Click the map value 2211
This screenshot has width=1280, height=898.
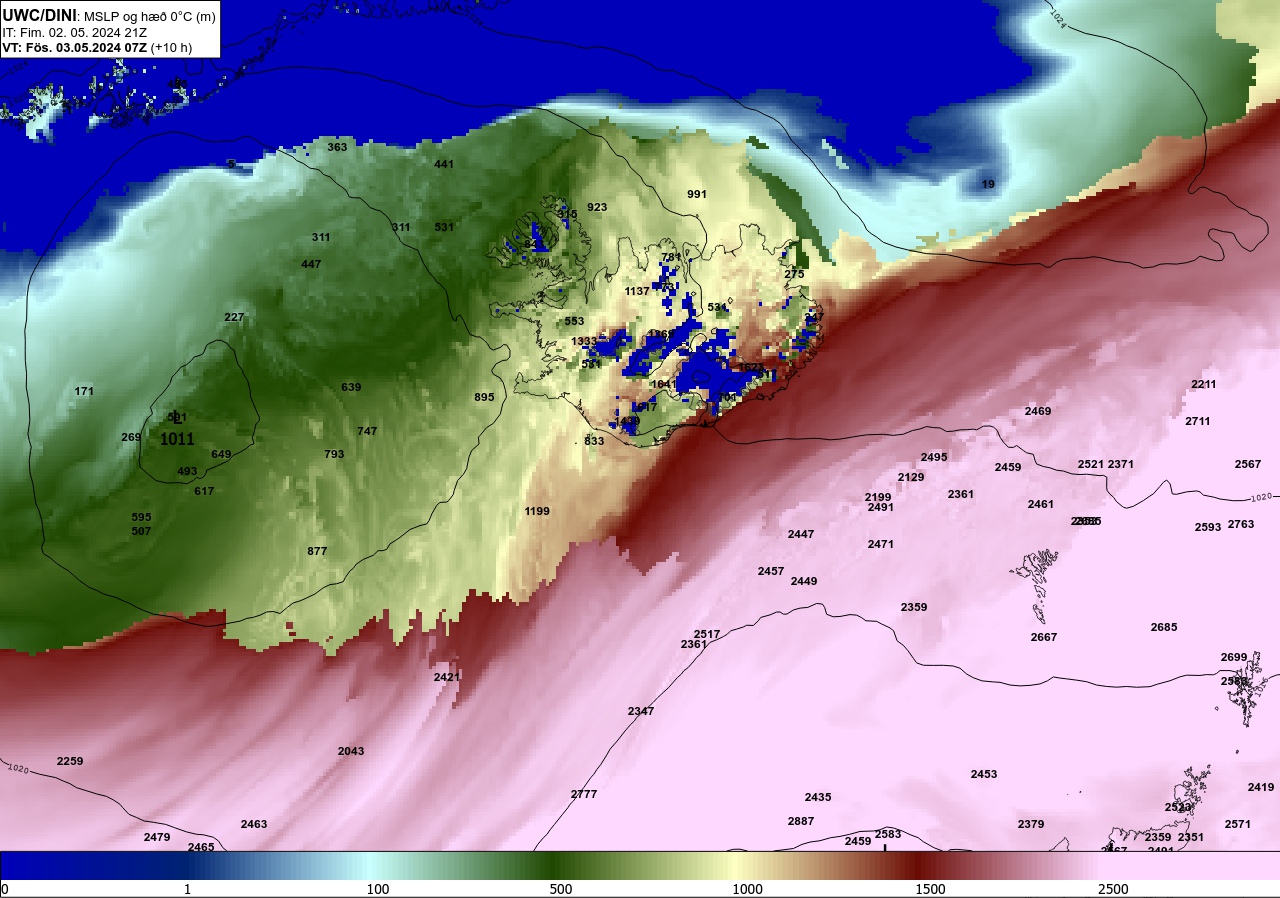coord(1204,384)
